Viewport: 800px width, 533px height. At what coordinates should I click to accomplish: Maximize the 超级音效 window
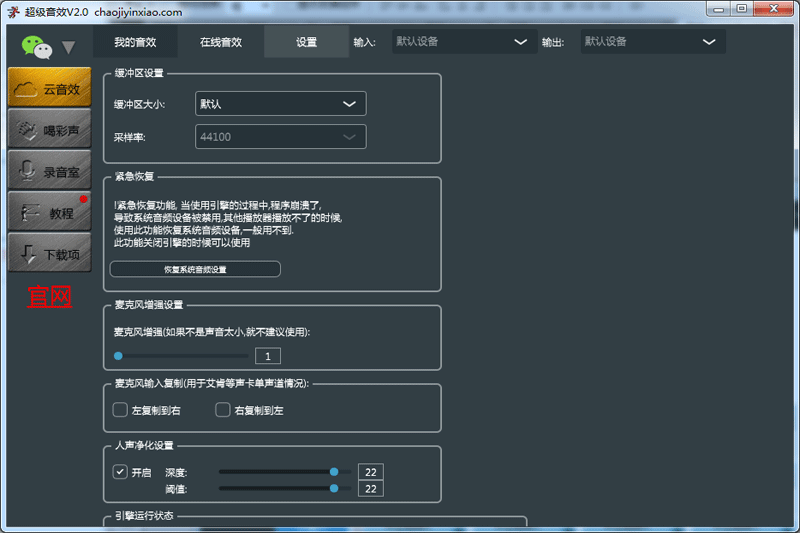pos(742,9)
